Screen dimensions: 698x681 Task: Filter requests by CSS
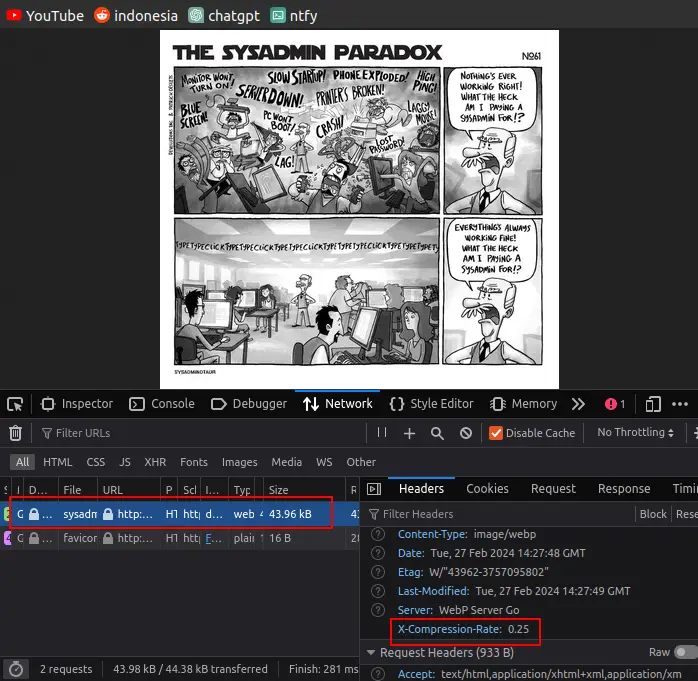[x=96, y=462]
